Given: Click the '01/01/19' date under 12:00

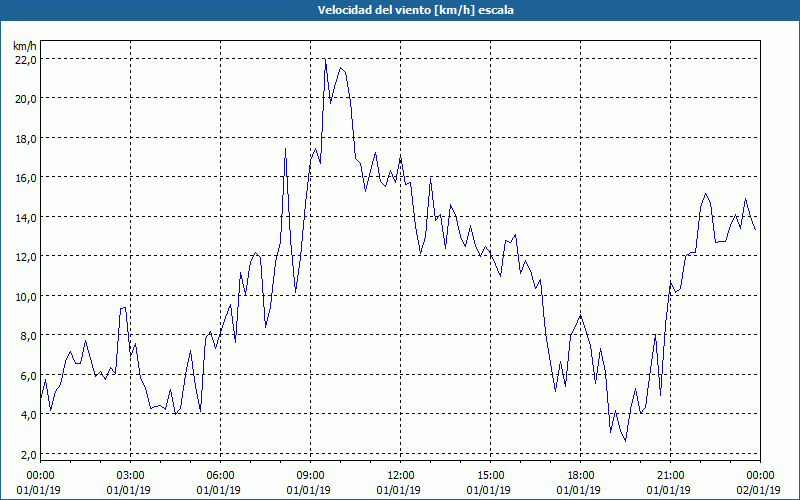Looking at the screenshot, I should click(x=398, y=490).
